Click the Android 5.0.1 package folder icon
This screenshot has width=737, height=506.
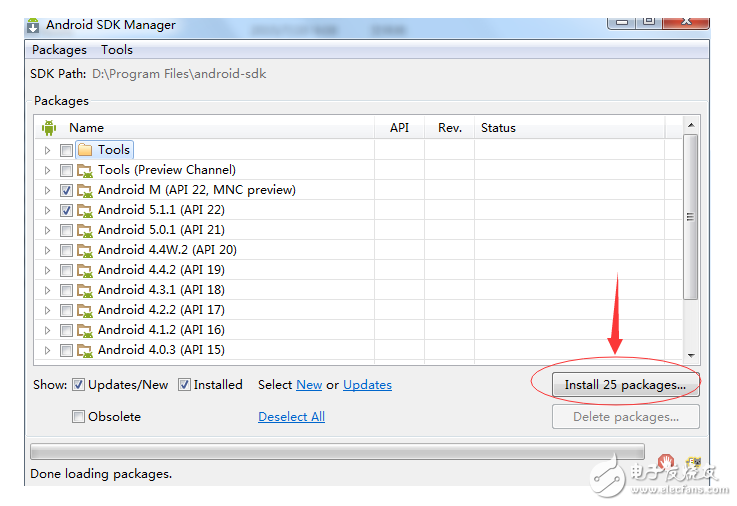[x=85, y=230]
